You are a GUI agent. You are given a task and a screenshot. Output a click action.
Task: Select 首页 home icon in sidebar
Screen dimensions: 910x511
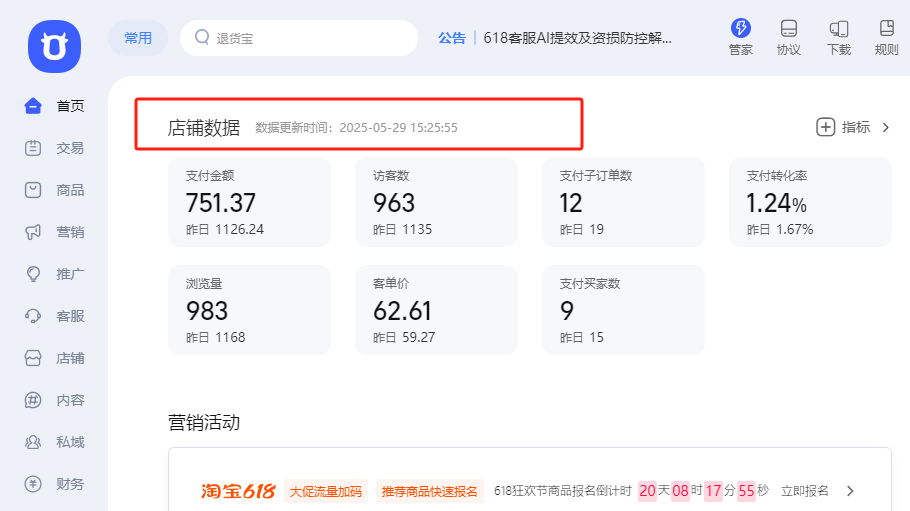coord(34,106)
